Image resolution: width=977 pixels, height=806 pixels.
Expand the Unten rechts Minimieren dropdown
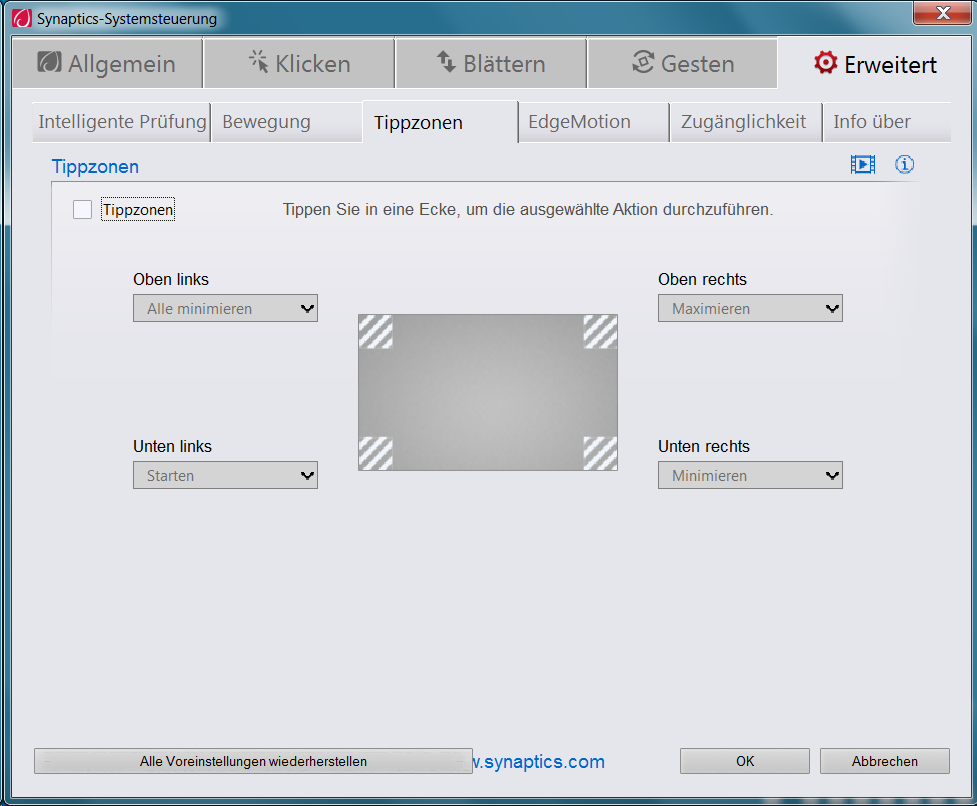(x=750, y=475)
